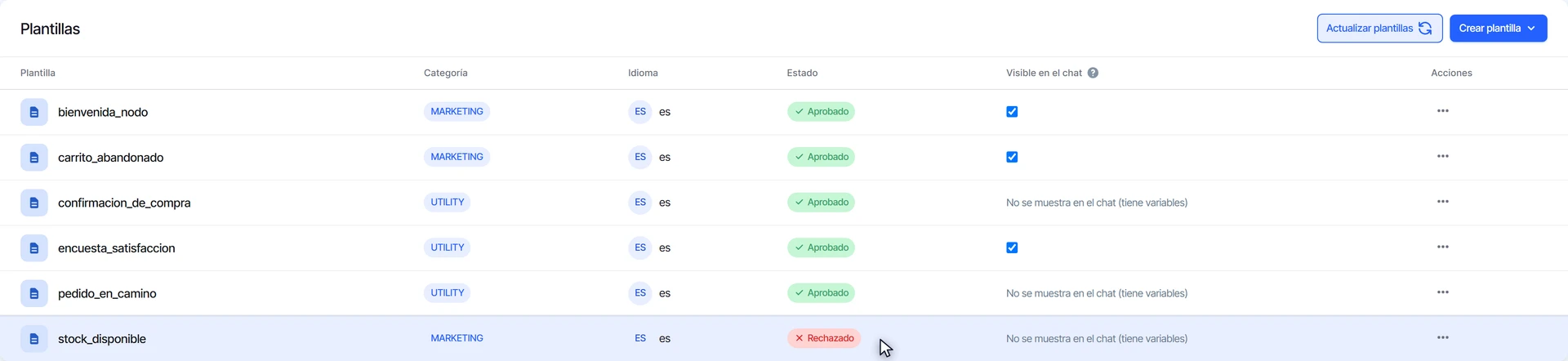Click the Plantilla column header
The image size is (1568, 361).
(38, 73)
